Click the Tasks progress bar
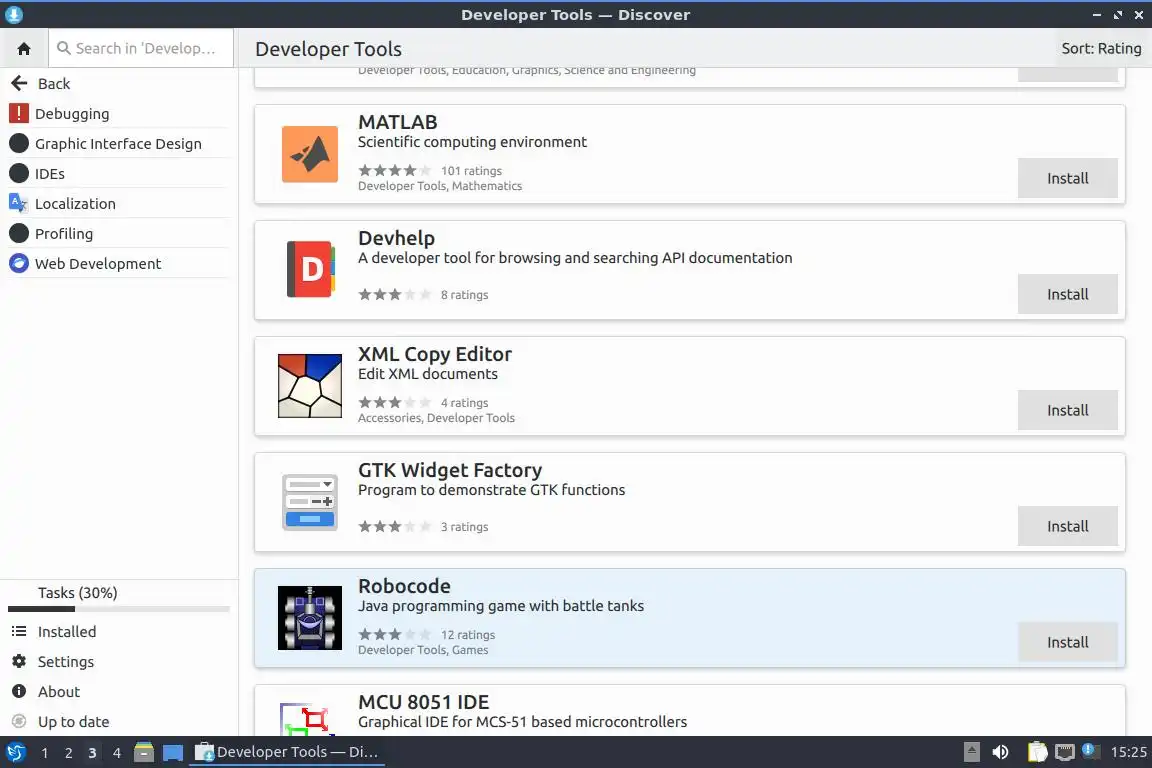The width and height of the screenshot is (1152, 768). click(x=119, y=609)
